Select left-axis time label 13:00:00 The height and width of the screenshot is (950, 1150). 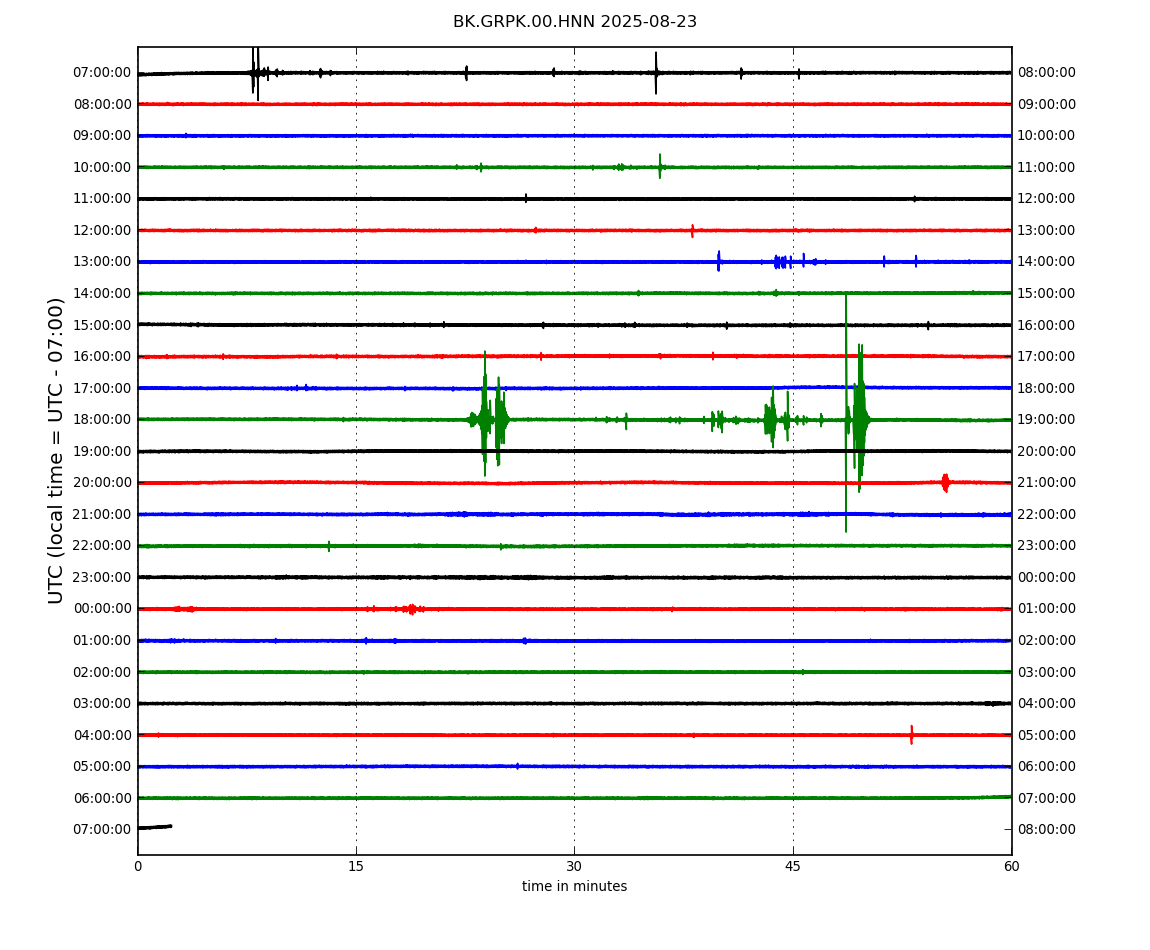point(103,262)
